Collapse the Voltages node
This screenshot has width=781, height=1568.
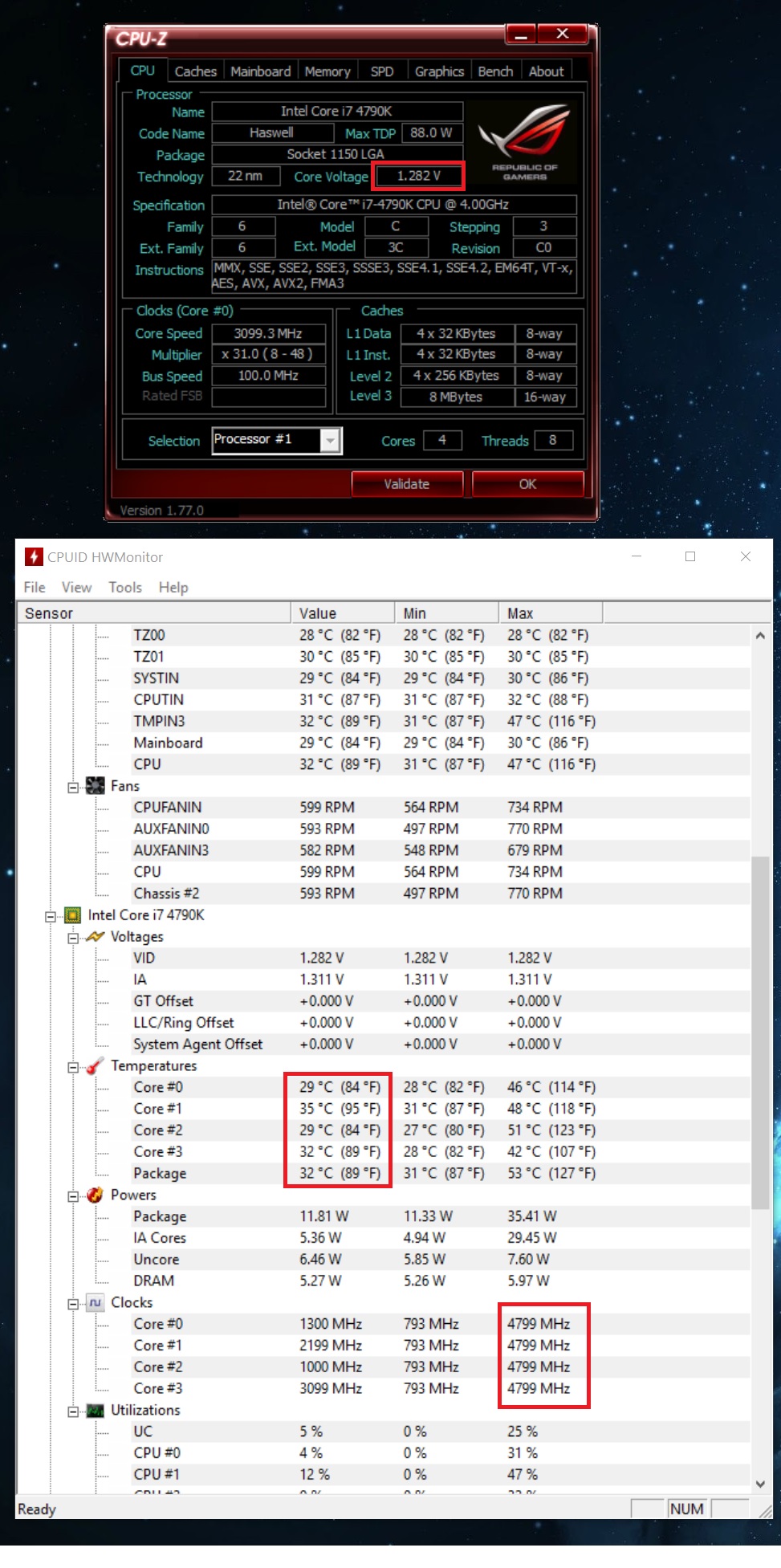click(x=73, y=938)
